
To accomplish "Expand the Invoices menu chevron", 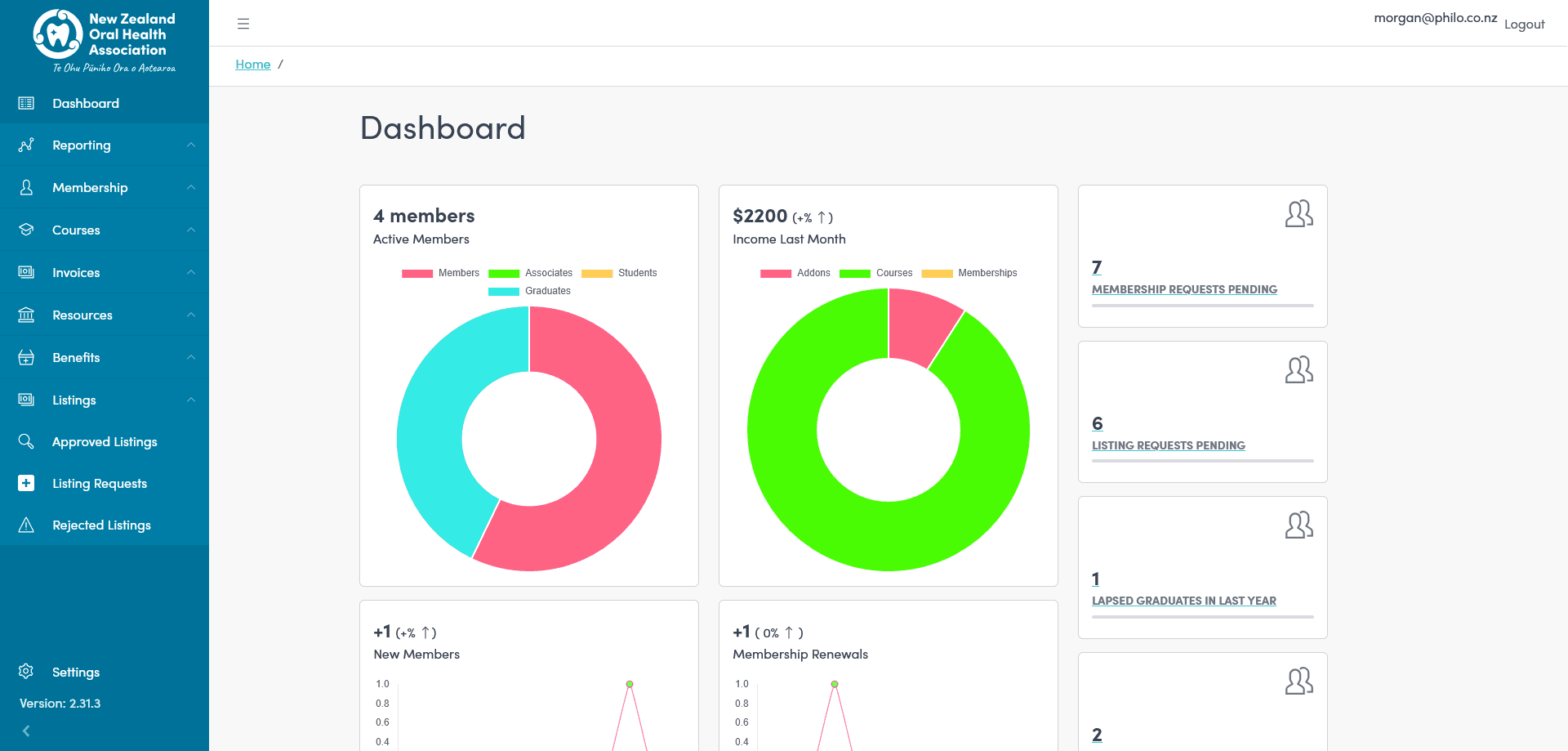I will tap(191, 272).
